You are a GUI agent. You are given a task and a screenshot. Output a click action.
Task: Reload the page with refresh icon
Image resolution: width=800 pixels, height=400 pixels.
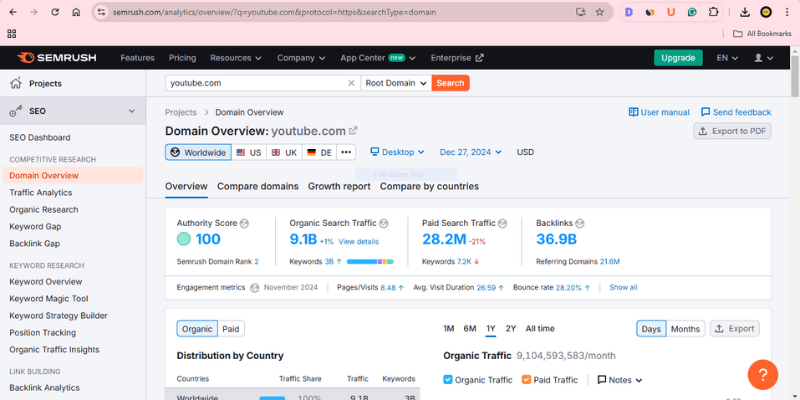pyautogui.click(x=55, y=12)
